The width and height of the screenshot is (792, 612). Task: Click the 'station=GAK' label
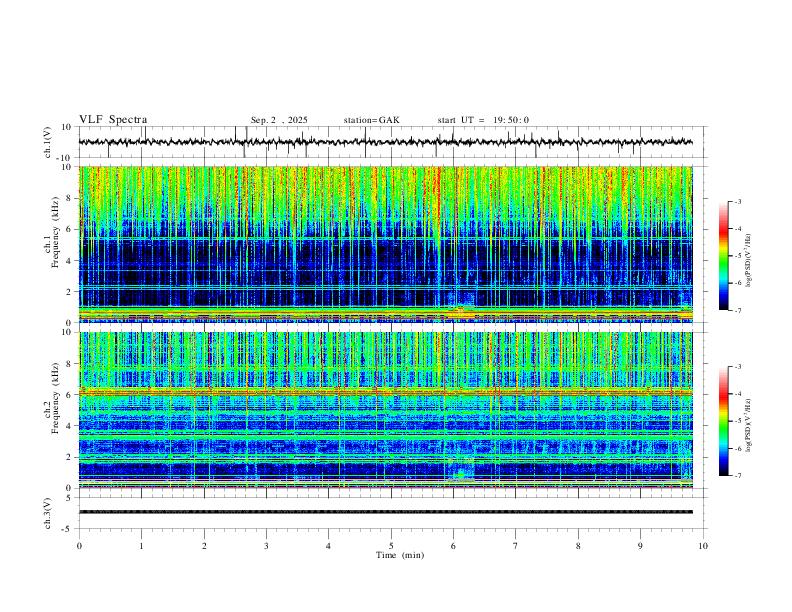click(371, 120)
